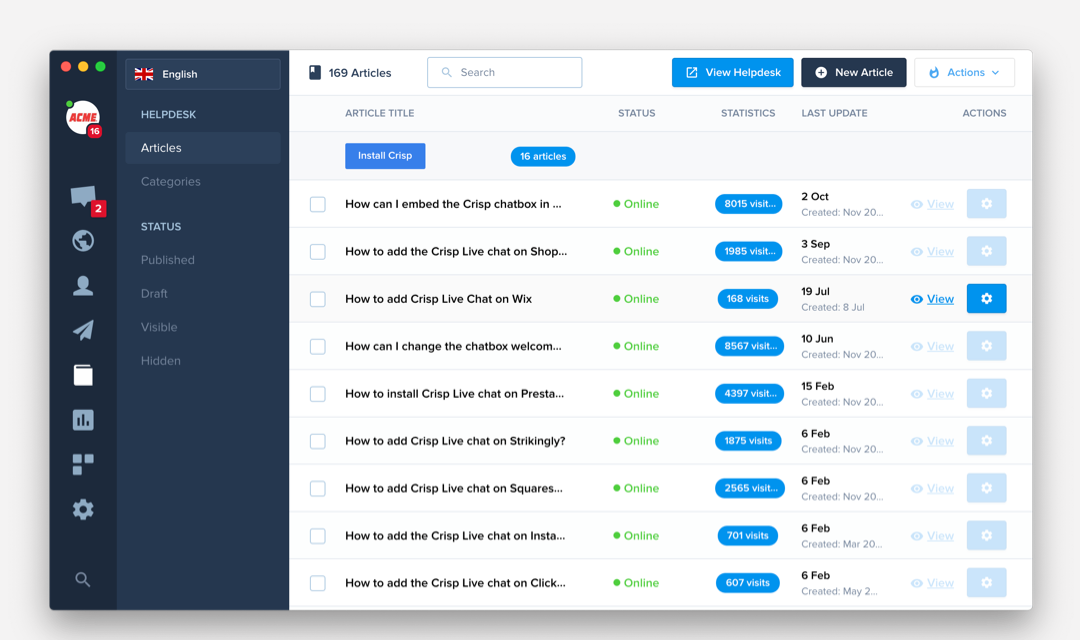
Task: Click the search magnifier in left sidebar
Action: [83, 579]
